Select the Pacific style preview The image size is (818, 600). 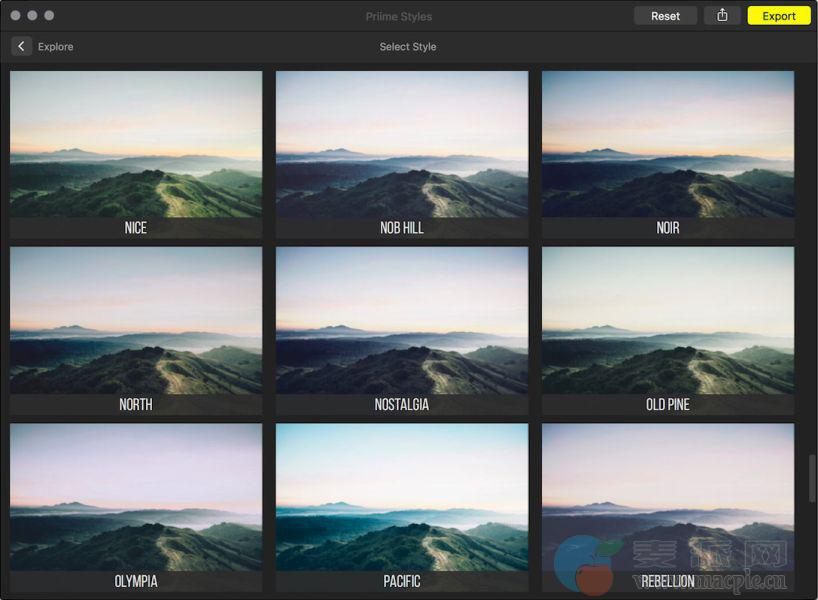(402, 498)
